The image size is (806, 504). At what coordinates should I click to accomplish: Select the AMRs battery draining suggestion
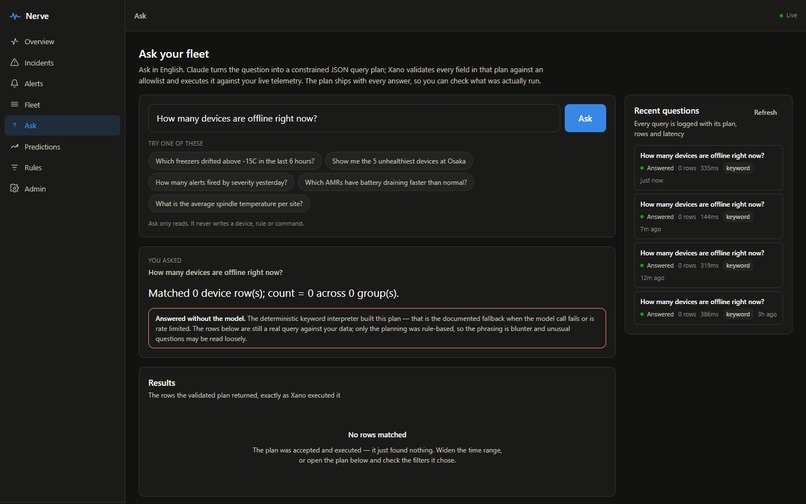(x=386, y=182)
